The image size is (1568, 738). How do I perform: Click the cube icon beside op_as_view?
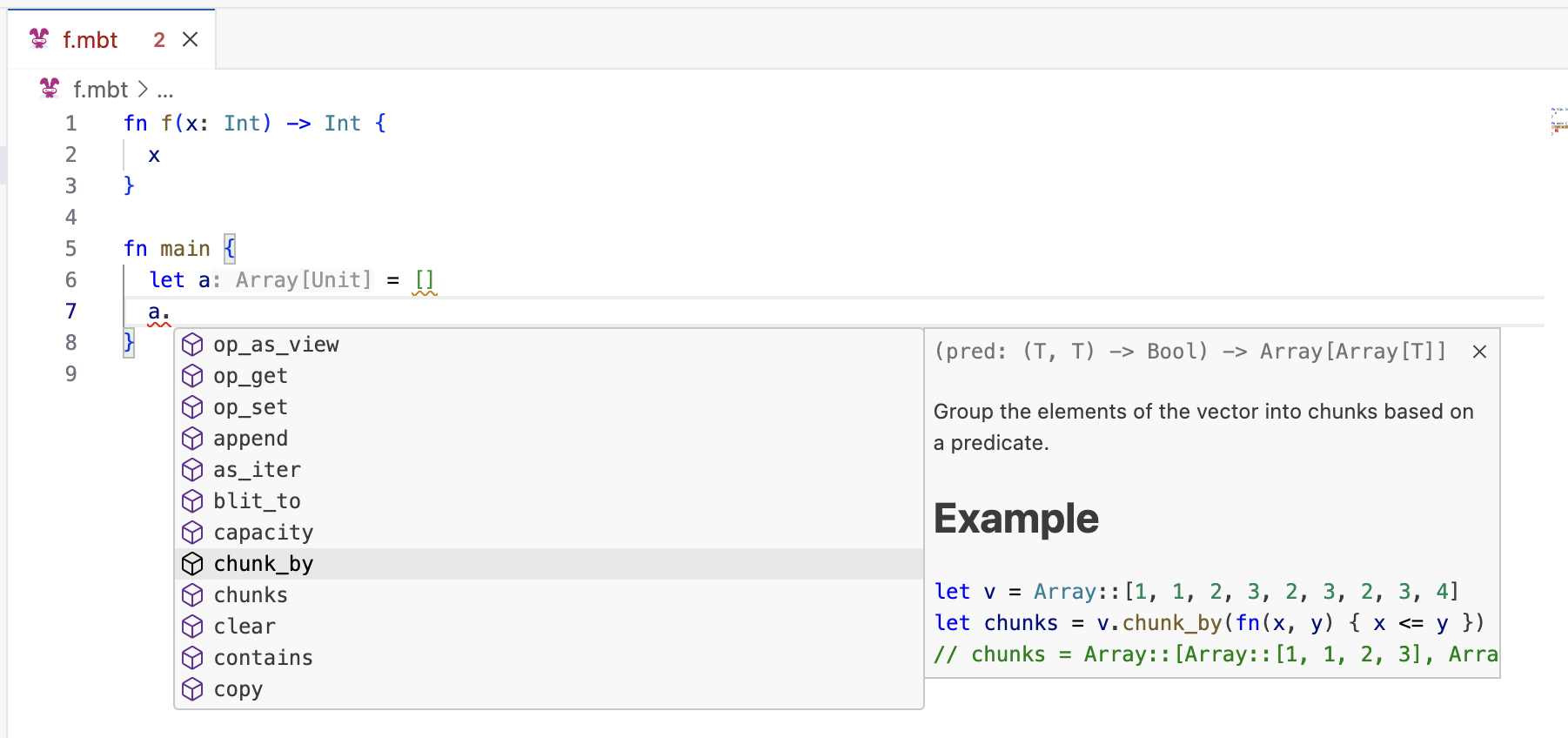point(192,345)
